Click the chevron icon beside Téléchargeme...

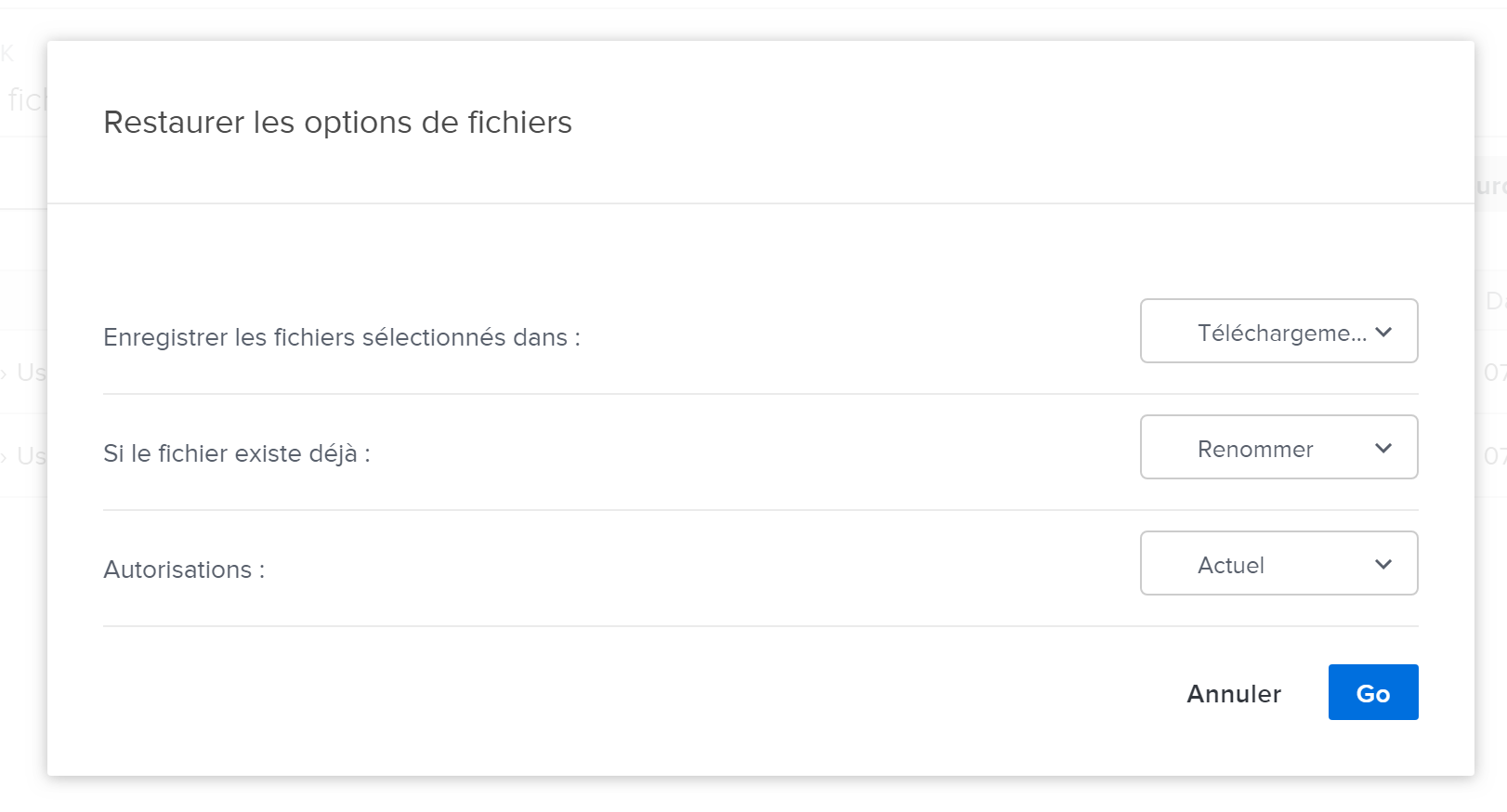pos(1383,332)
